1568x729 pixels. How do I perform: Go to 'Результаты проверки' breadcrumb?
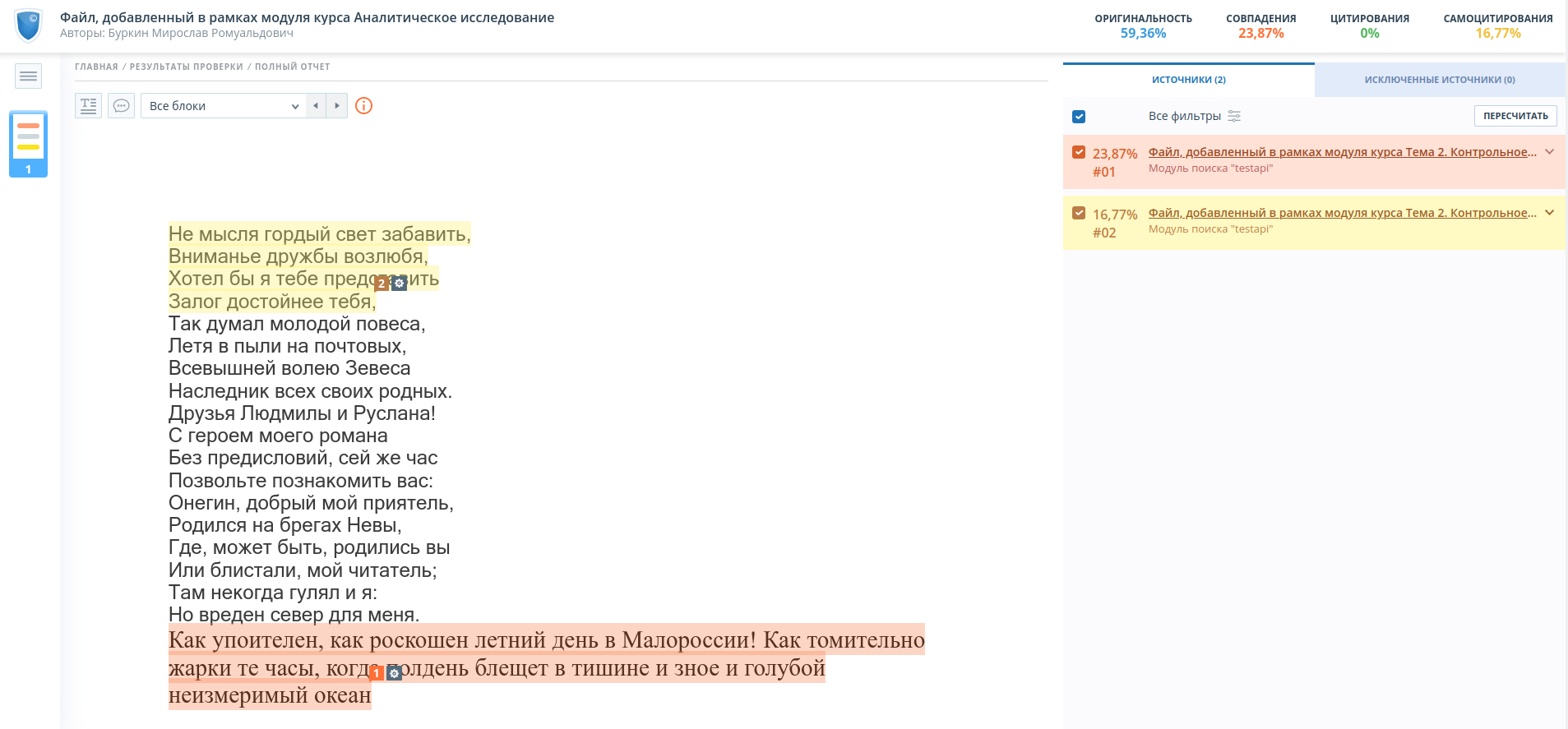[187, 67]
